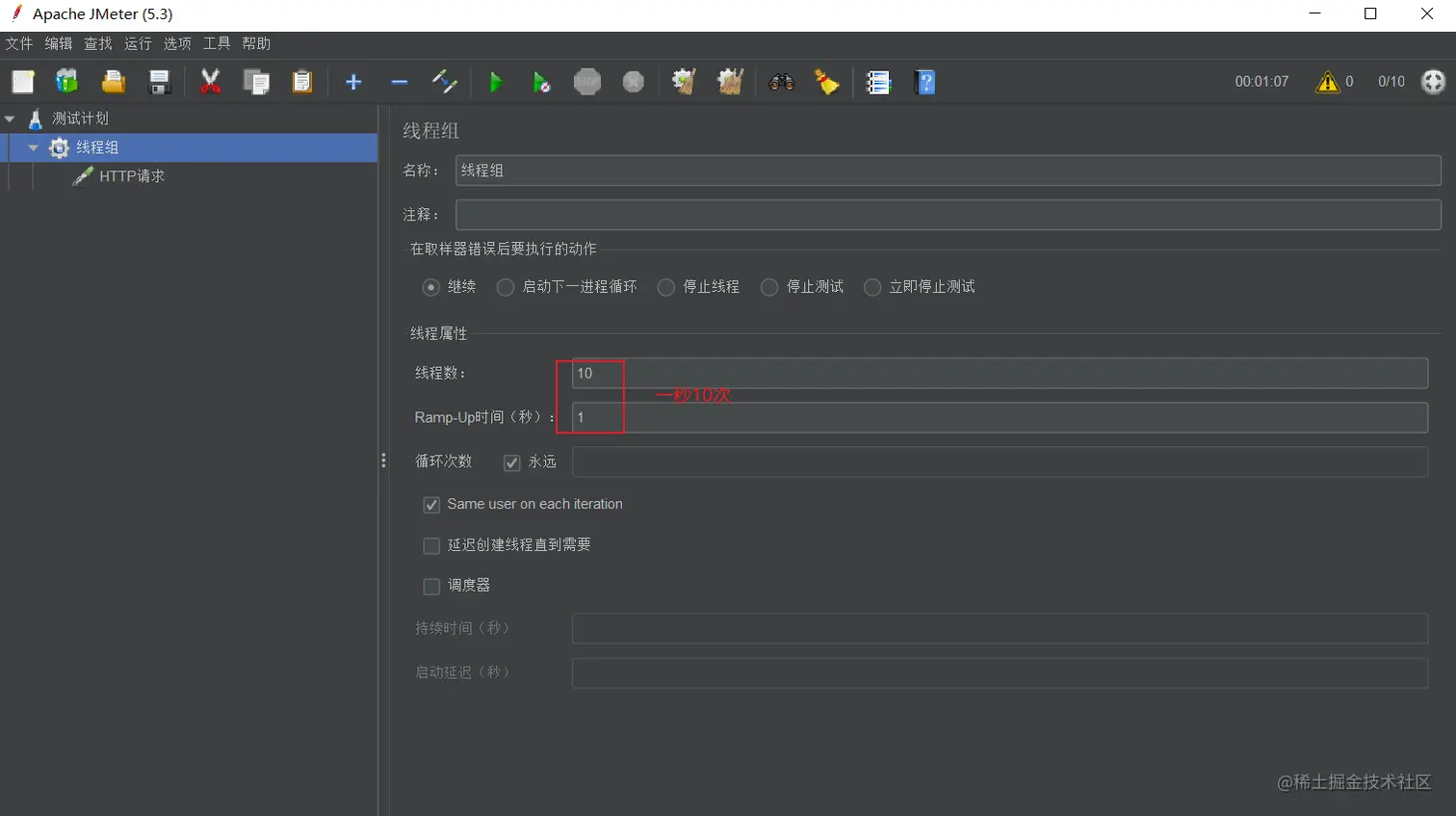The image size is (1456, 816).
Task: Click the 注释 input field
Action: (949, 215)
